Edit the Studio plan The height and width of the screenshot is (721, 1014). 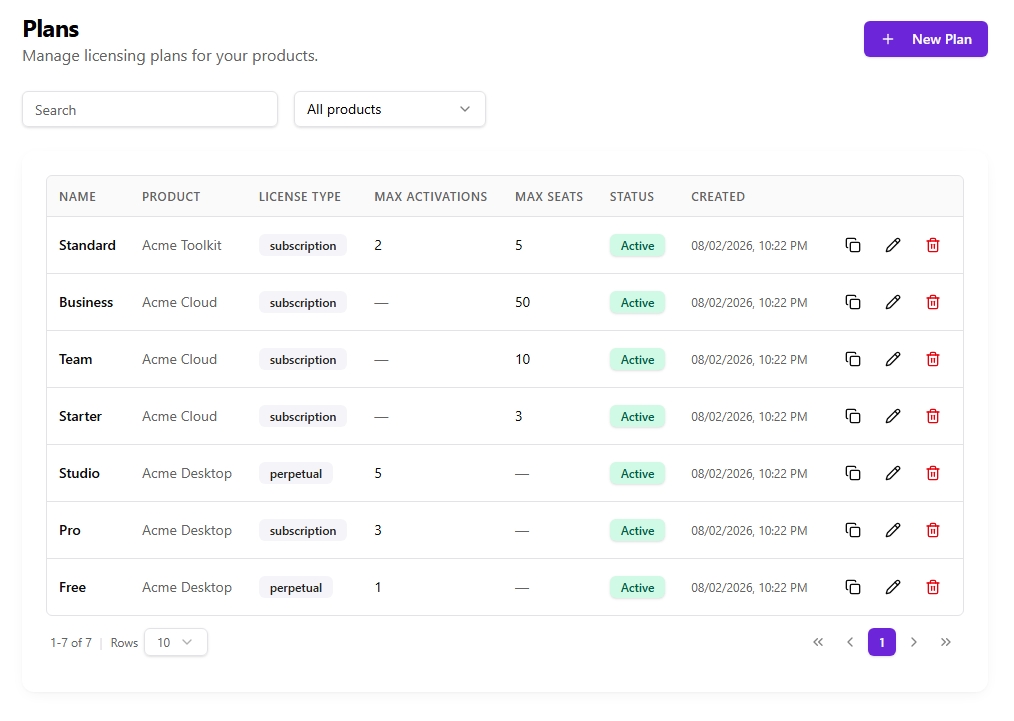(893, 473)
